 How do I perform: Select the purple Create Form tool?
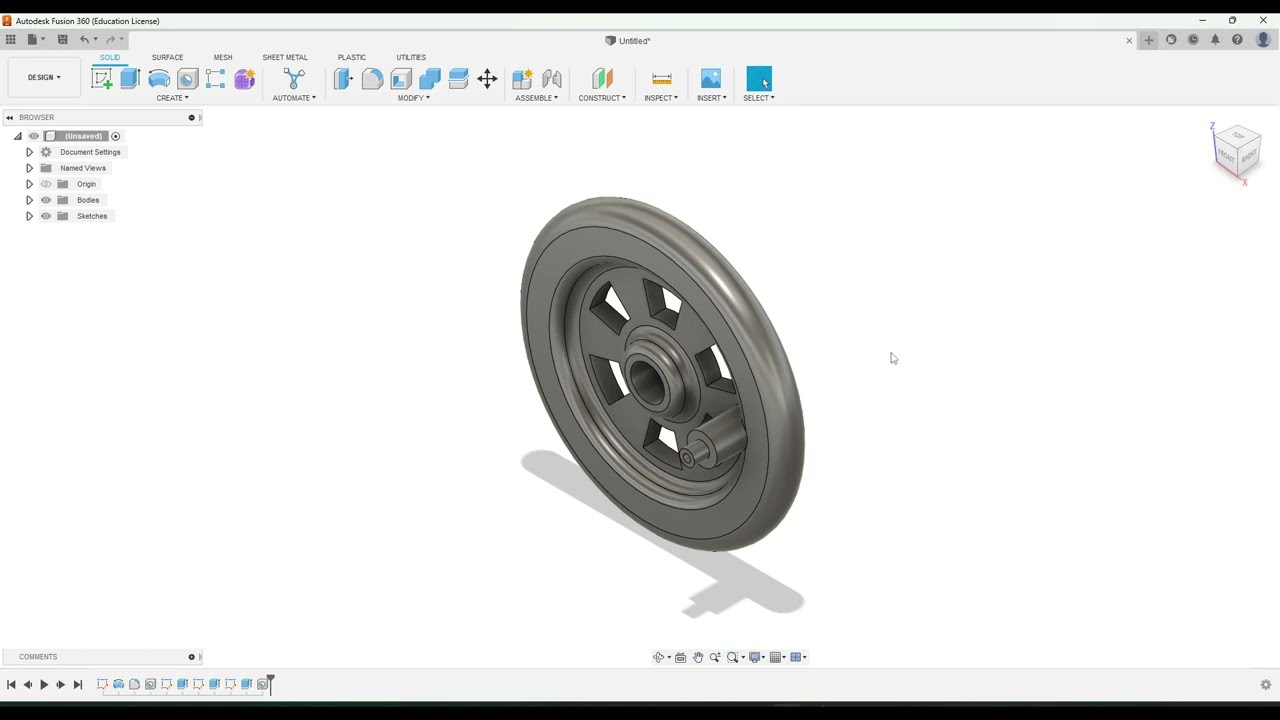point(245,79)
